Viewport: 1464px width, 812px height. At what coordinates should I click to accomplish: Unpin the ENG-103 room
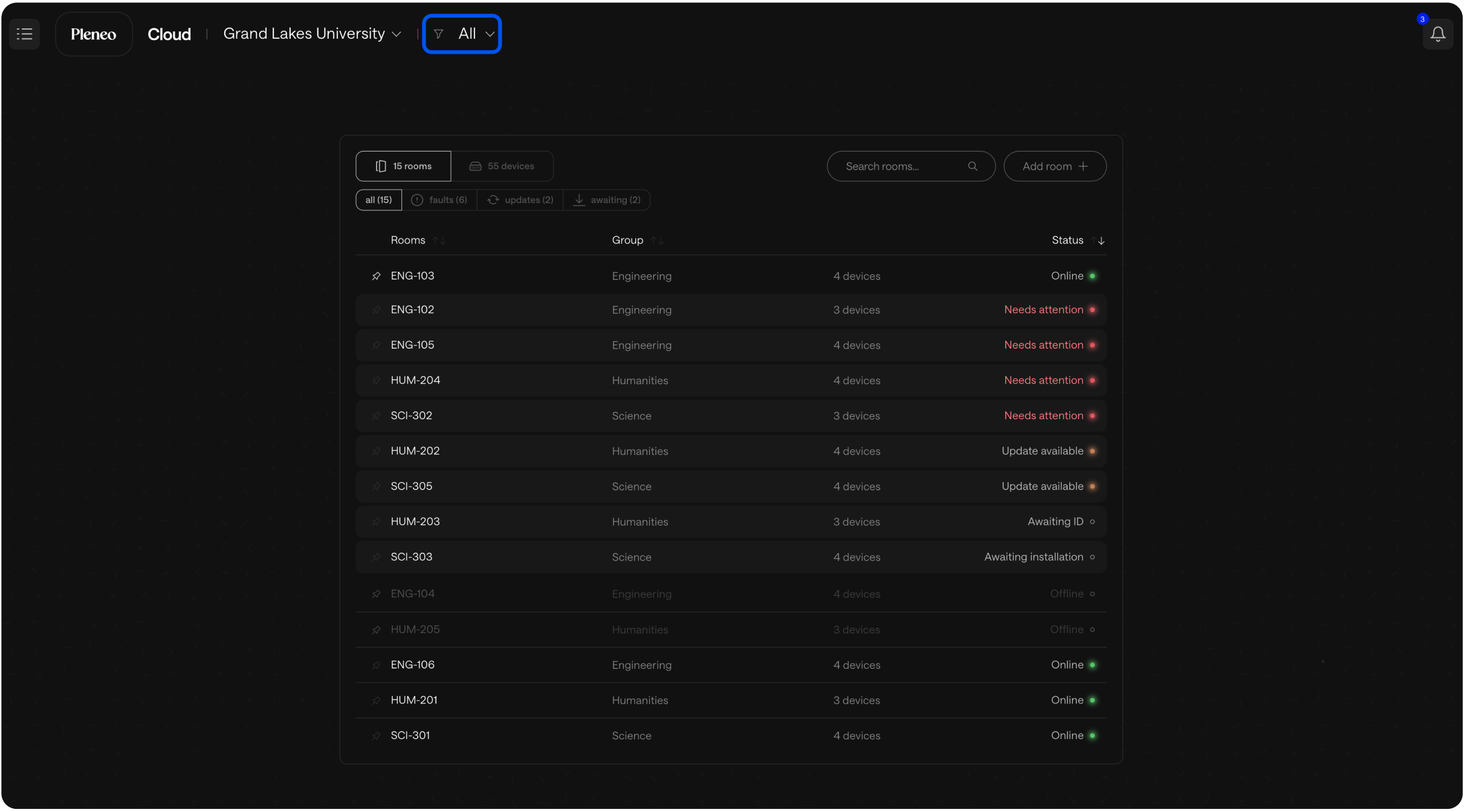tap(376, 276)
